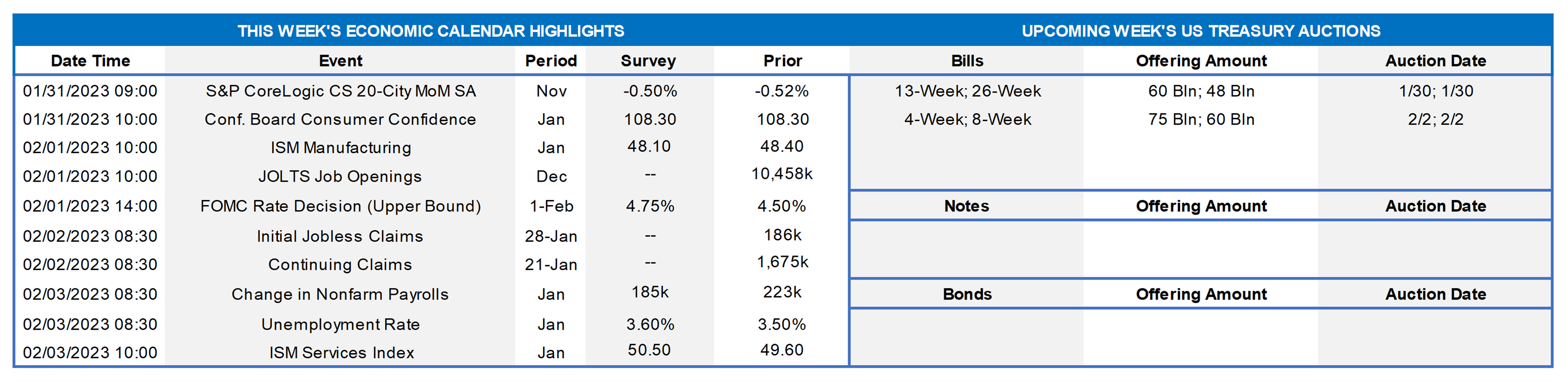Select the Bills section header
Image resolution: width=1568 pixels, height=382 pixels.
click(967, 61)
